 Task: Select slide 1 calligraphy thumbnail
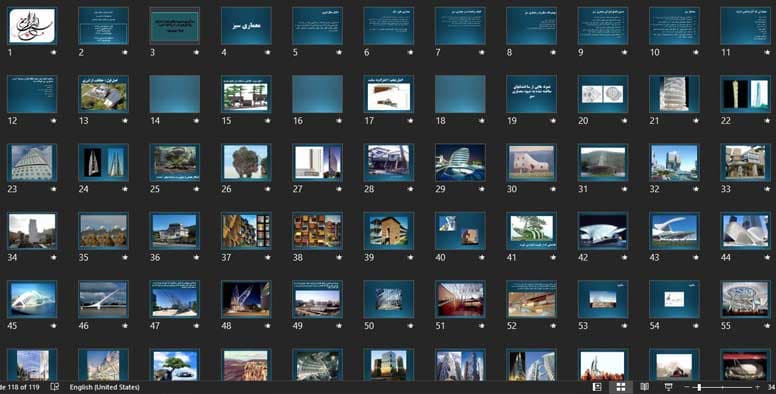pyautogui.click(x=32, y=26)
